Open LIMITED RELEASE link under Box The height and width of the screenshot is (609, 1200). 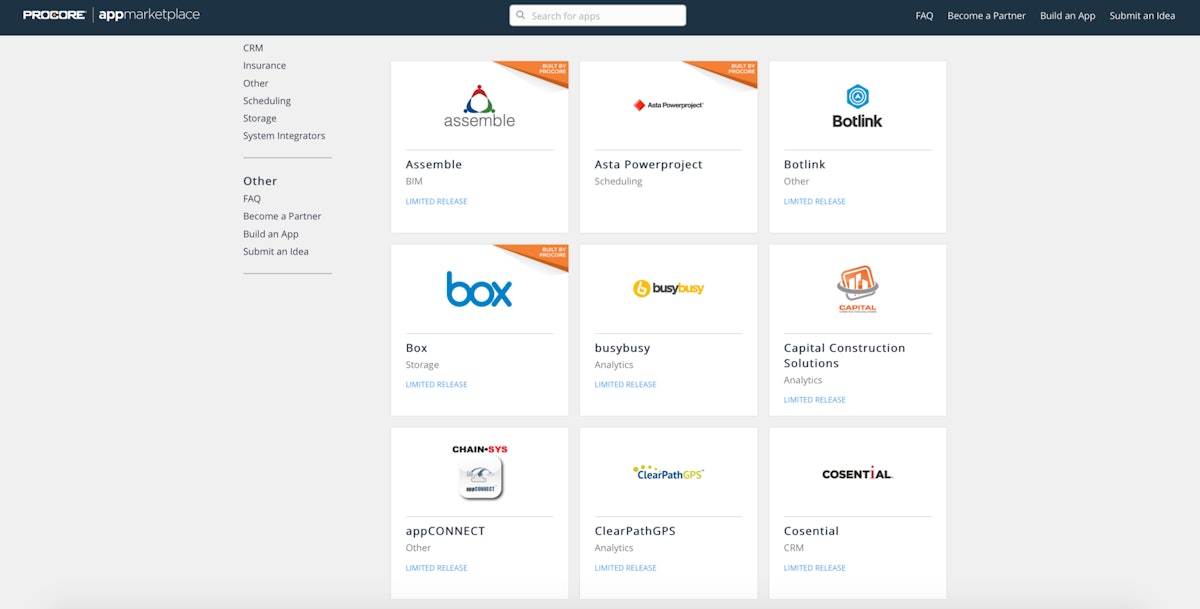click(436, 384)
